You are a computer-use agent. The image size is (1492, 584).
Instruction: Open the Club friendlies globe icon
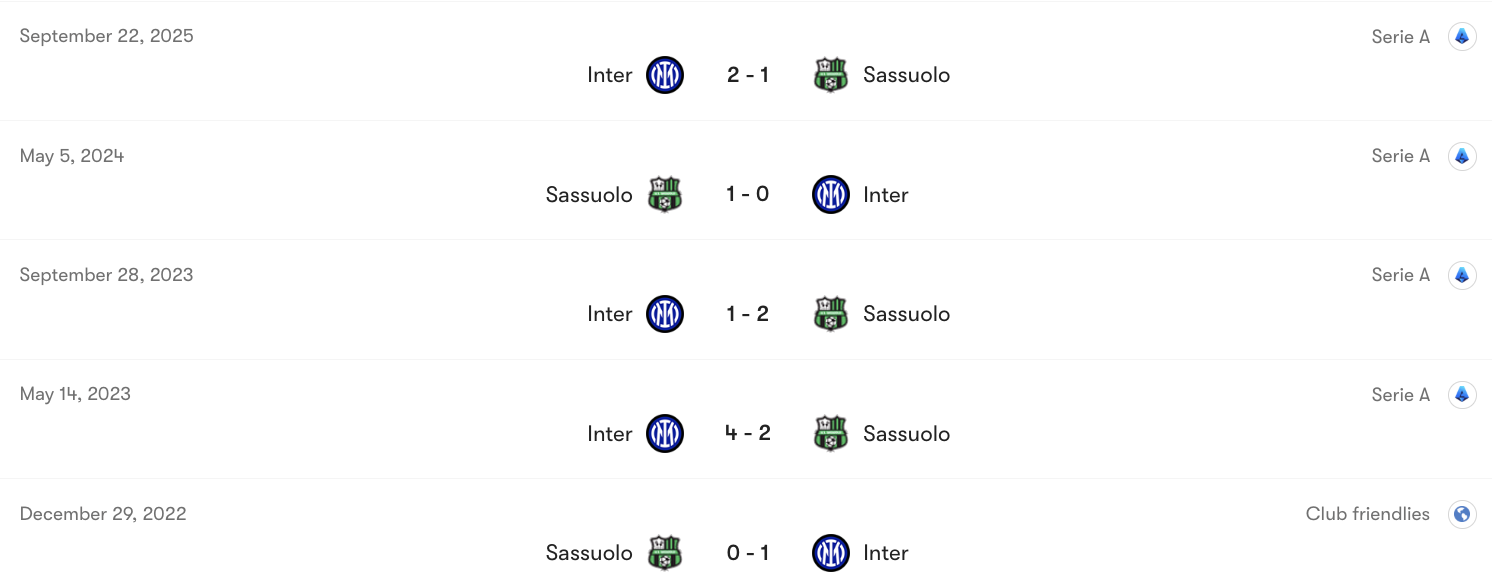(1461, 514)
